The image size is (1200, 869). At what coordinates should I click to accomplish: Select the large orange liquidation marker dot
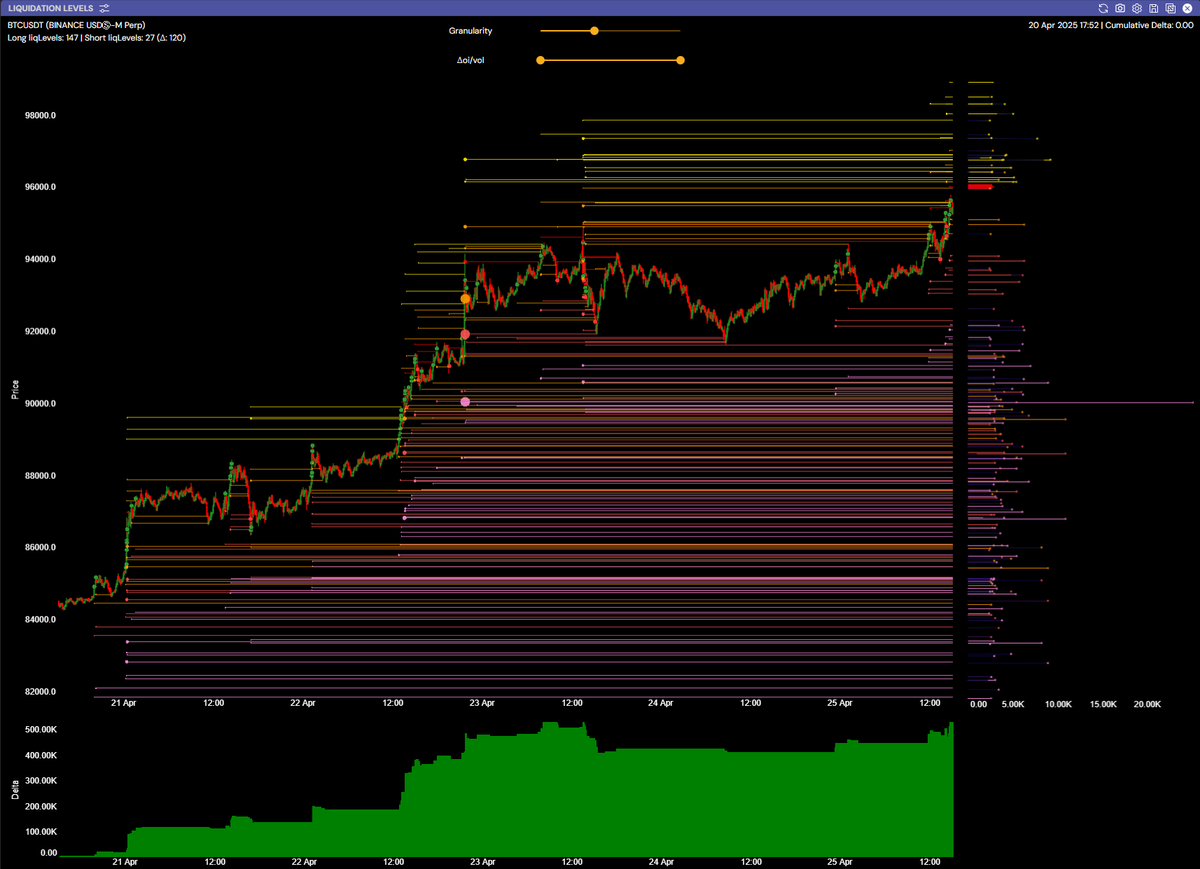point(465,299)
